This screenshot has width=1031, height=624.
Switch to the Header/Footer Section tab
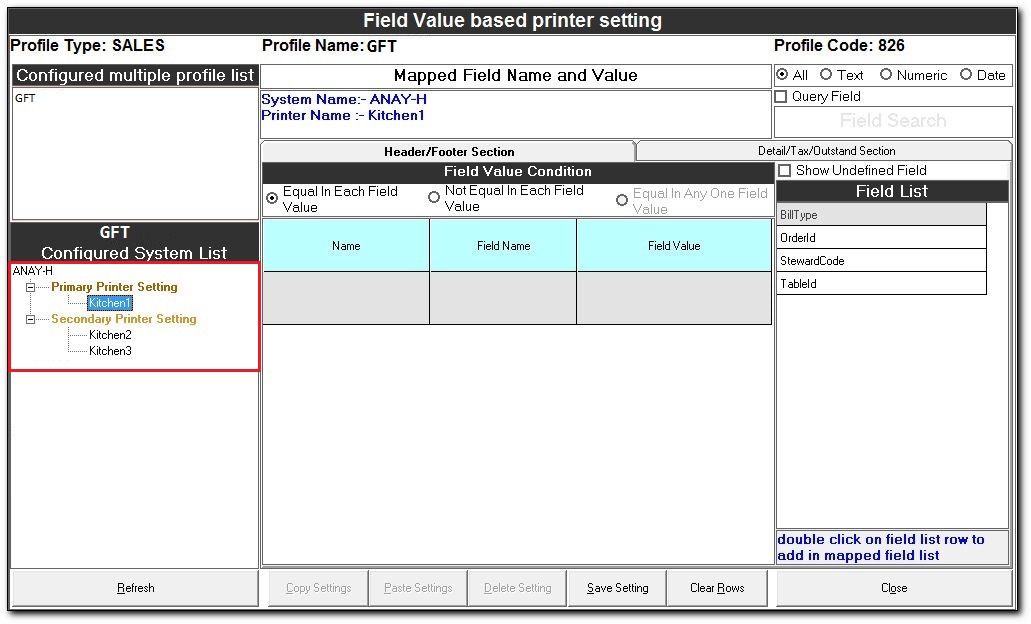click(448, 152)
